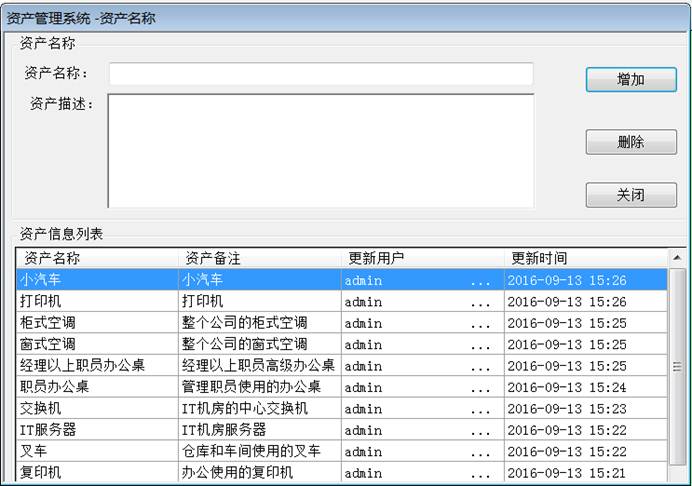
Task: Click the 删除 button
Action: tap(631, 142)
